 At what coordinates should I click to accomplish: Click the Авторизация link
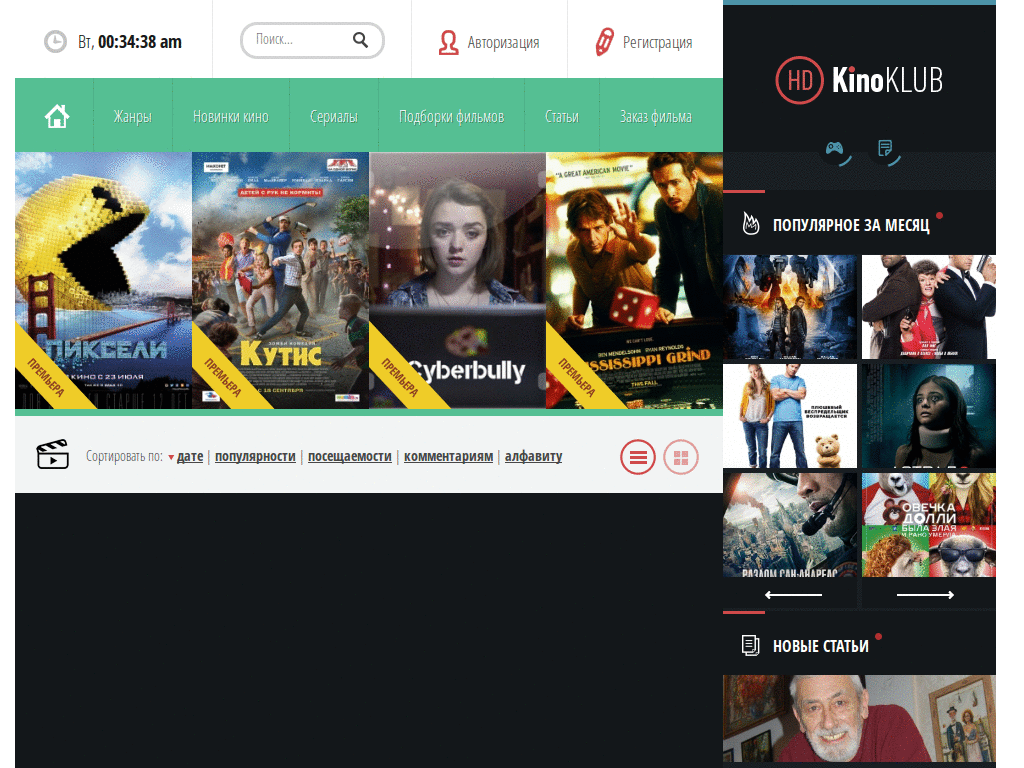[x=503, y=42]
